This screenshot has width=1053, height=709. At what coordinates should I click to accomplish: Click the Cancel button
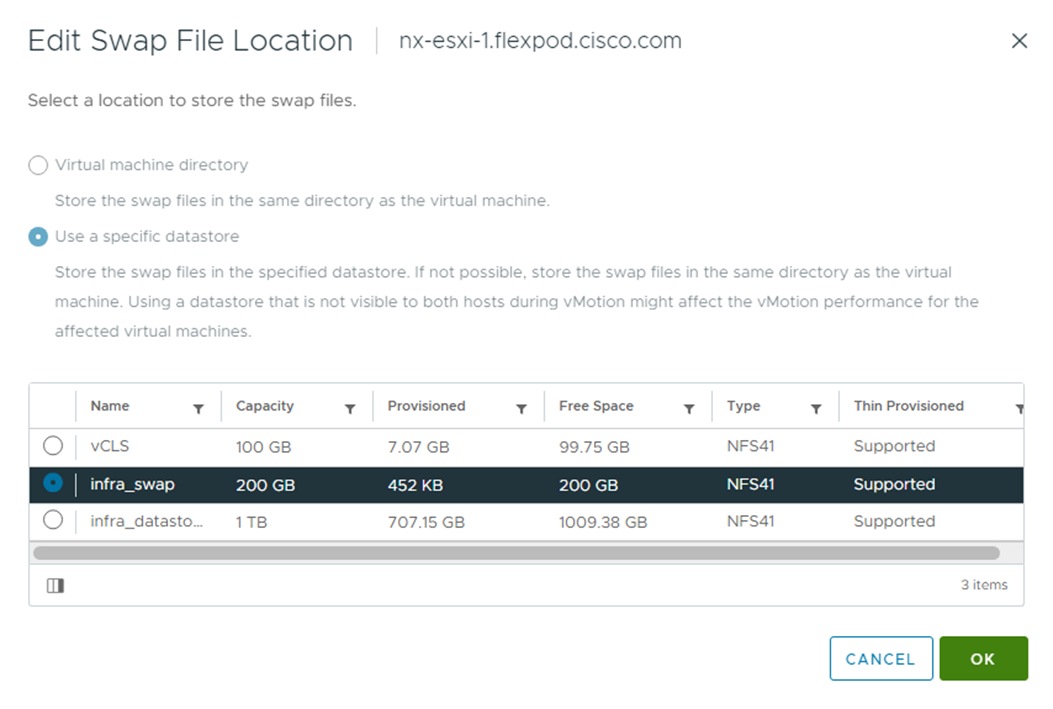click(x=880, y=659)
